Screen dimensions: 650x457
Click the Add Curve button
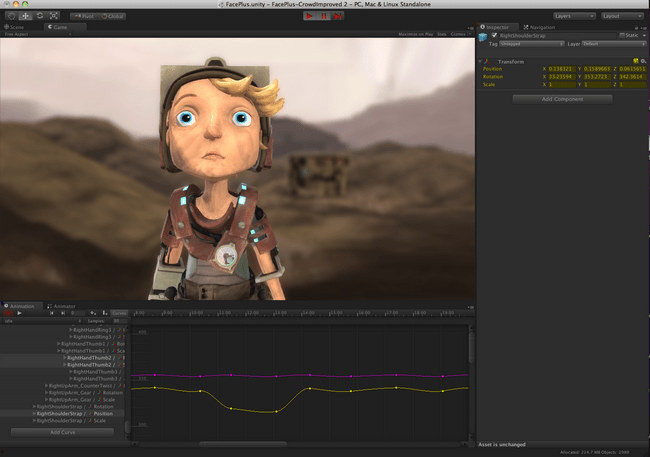tap(63, 432)
